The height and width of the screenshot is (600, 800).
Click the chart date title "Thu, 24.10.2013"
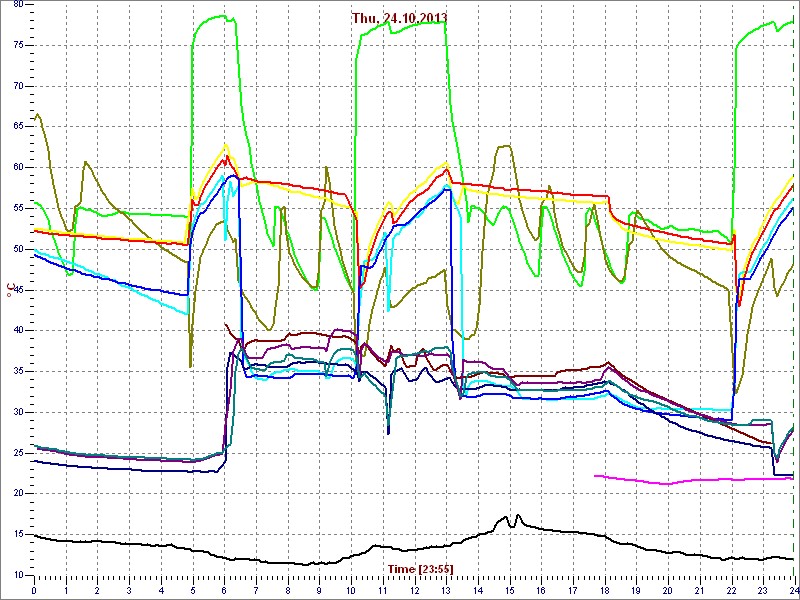coord(399,18)
